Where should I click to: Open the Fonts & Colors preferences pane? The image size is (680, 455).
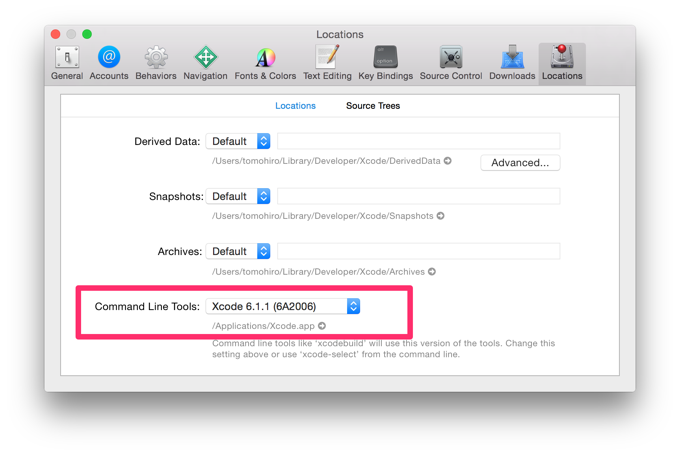265,63
